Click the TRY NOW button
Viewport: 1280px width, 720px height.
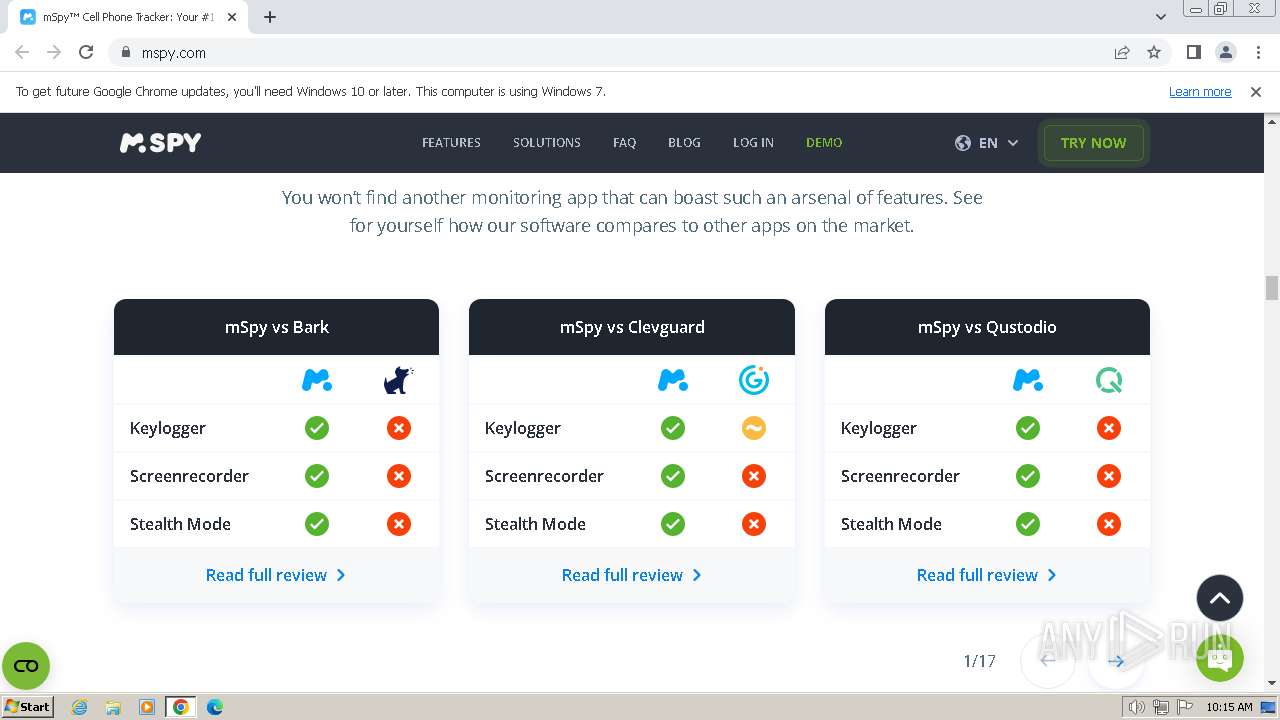click(x=1093, y=143)
